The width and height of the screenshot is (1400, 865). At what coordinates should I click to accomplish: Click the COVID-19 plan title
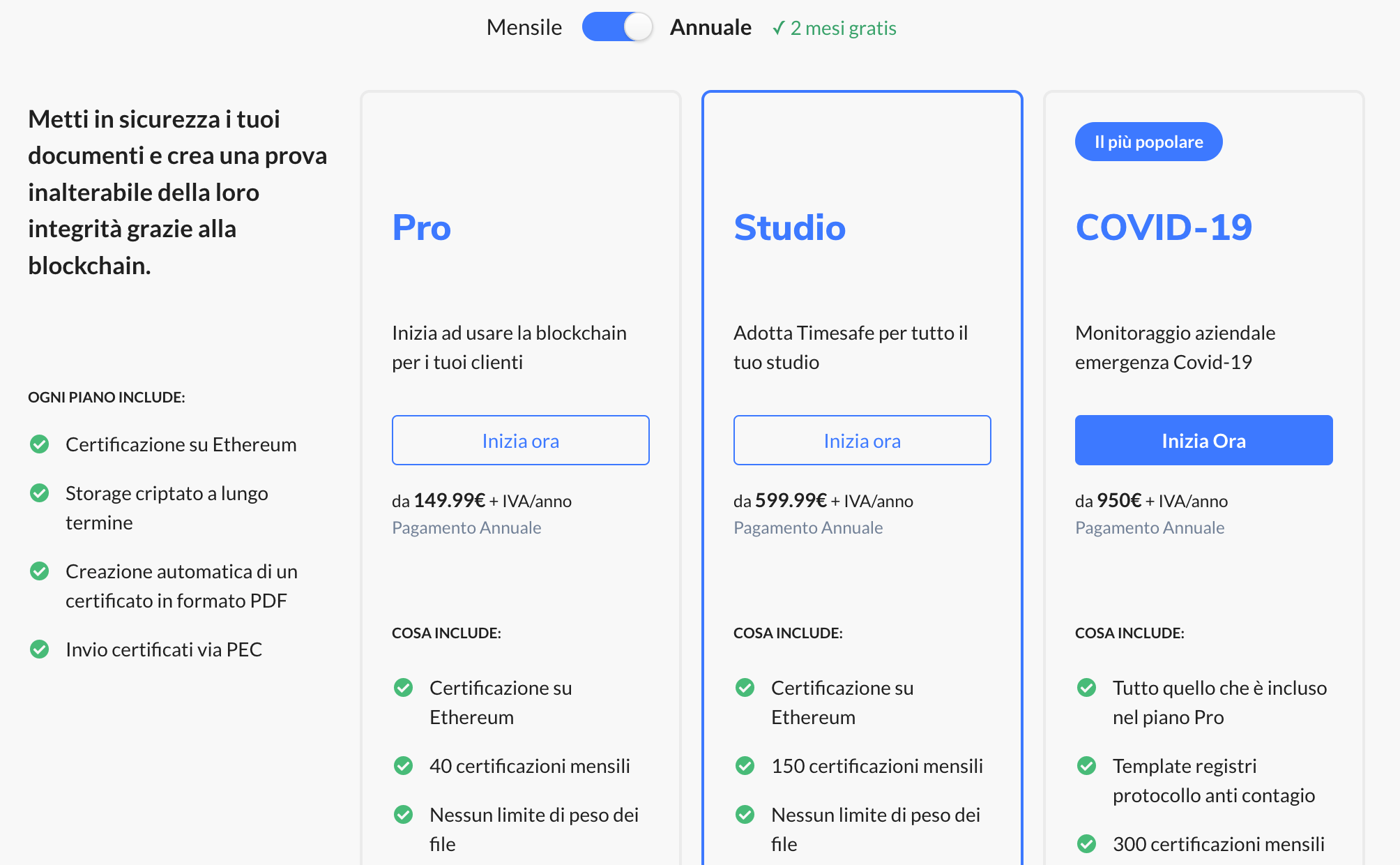tap(1163, 227)
